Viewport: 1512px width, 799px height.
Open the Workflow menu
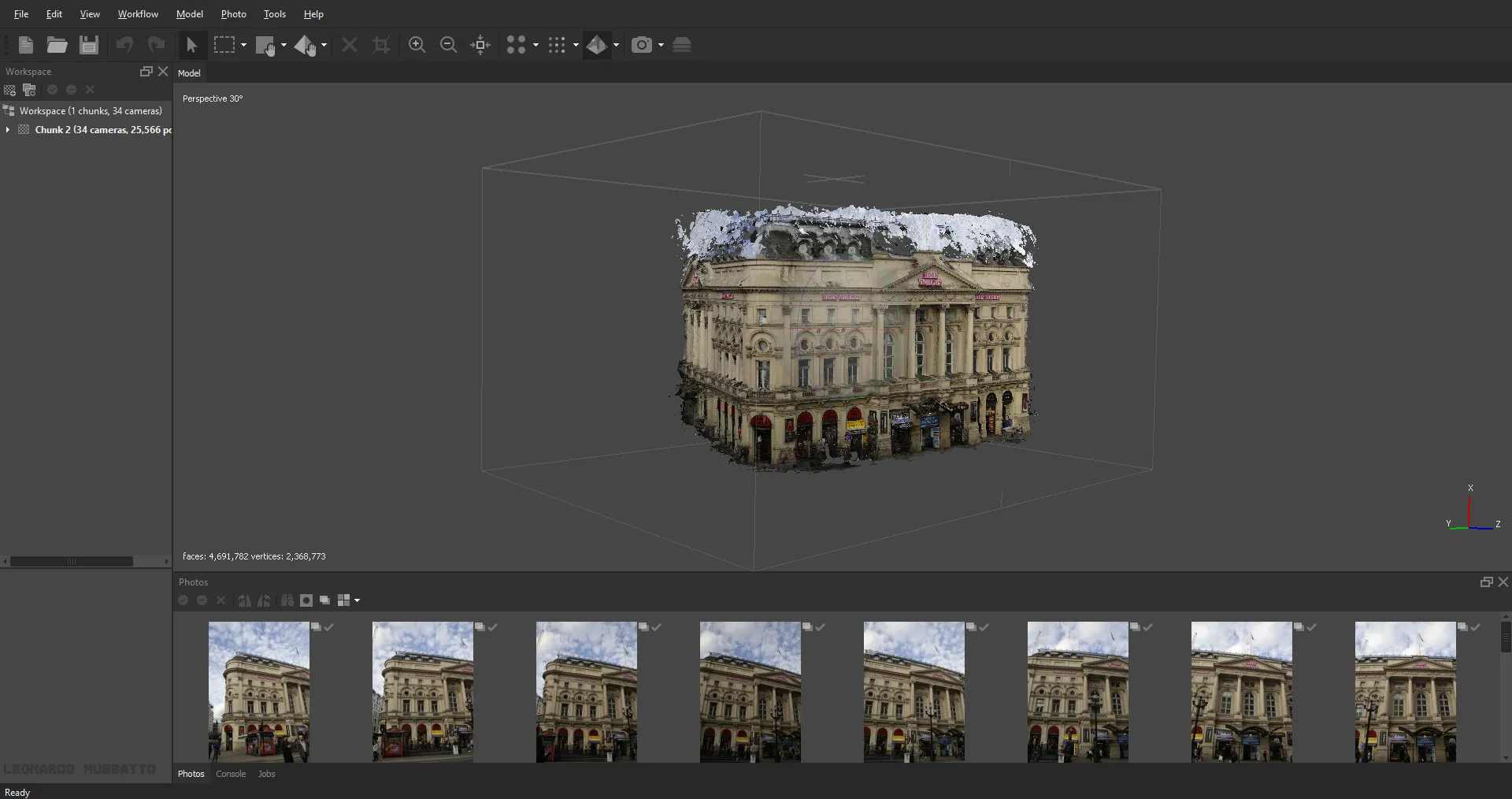(x=138, y=13)
